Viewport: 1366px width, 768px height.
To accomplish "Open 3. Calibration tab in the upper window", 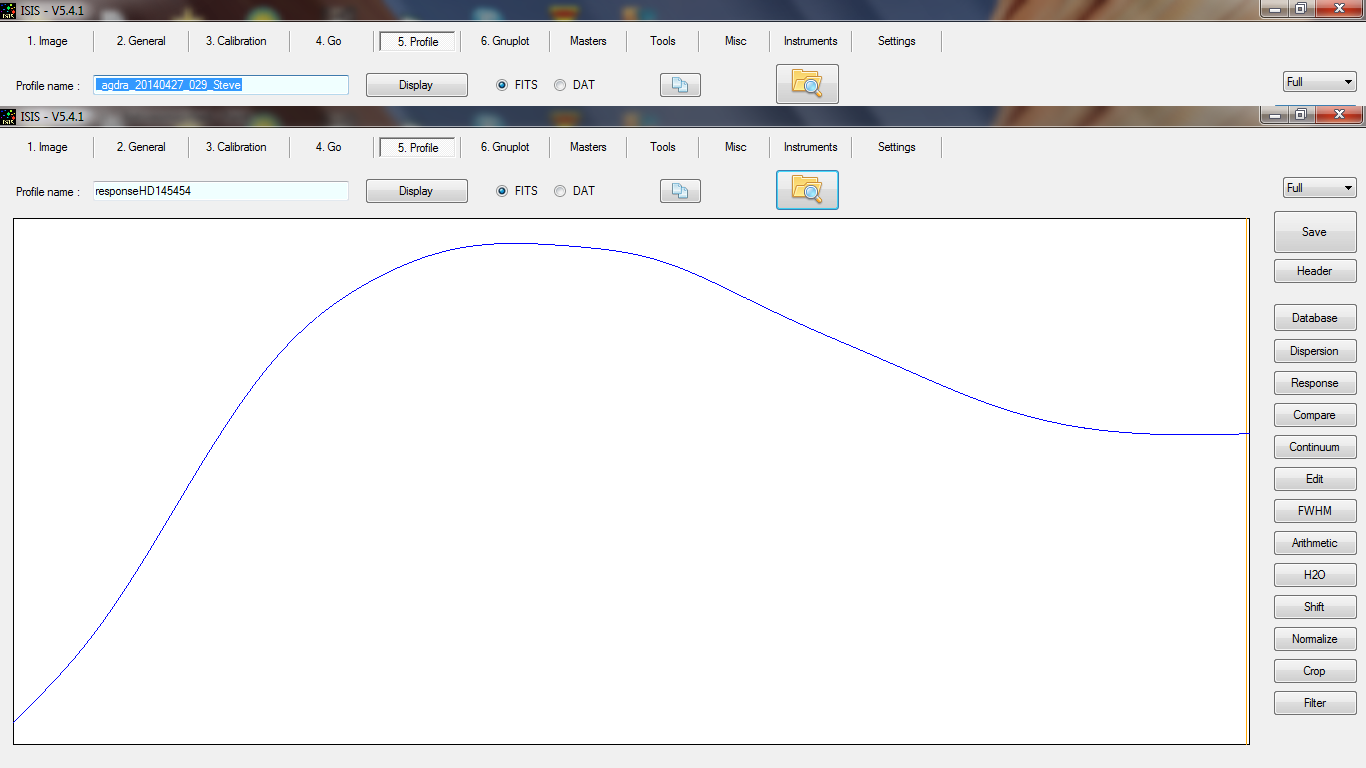I will click(x=236, y=41).
